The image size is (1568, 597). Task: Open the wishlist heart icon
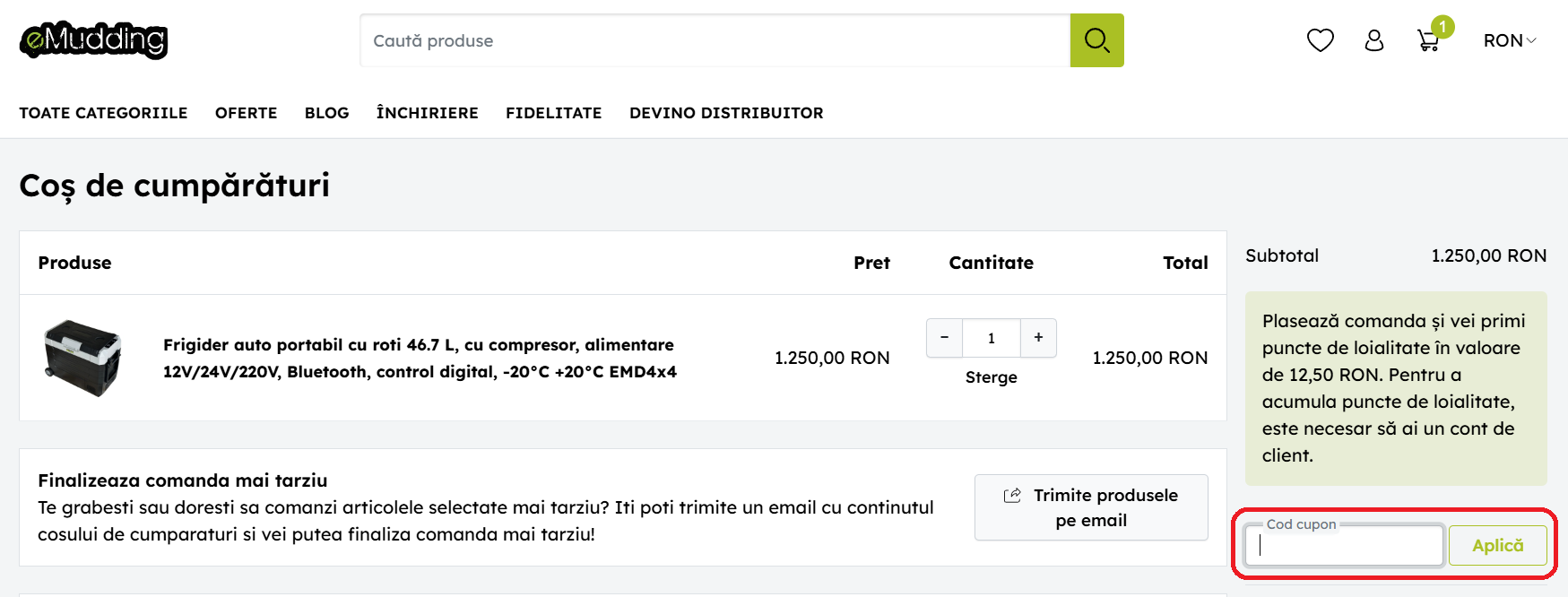[x=1320, y=40]
